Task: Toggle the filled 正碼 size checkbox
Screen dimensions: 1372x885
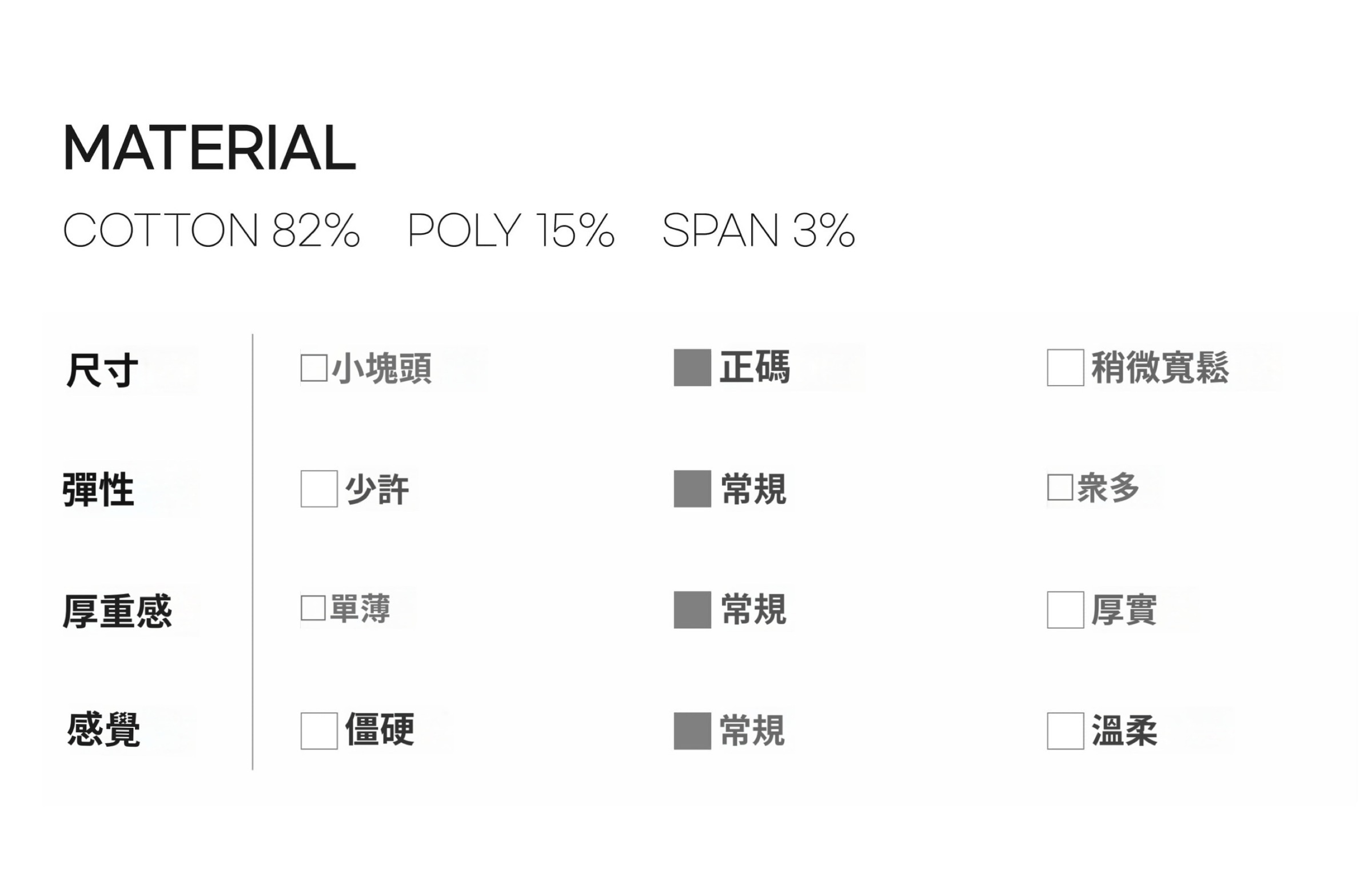Action: pyautogui.click(x=692, y=368)
